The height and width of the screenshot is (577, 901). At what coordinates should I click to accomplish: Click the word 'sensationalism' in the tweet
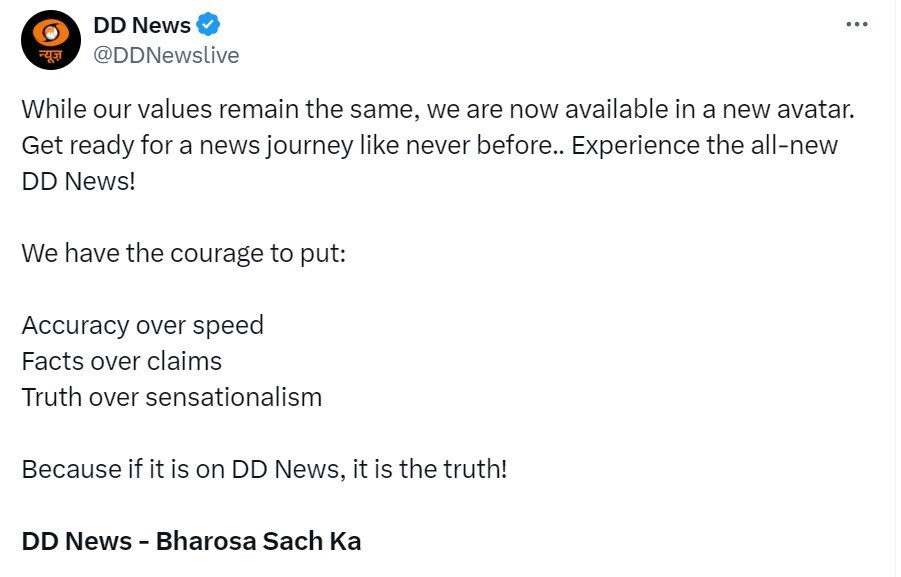(x=234, y=397)
